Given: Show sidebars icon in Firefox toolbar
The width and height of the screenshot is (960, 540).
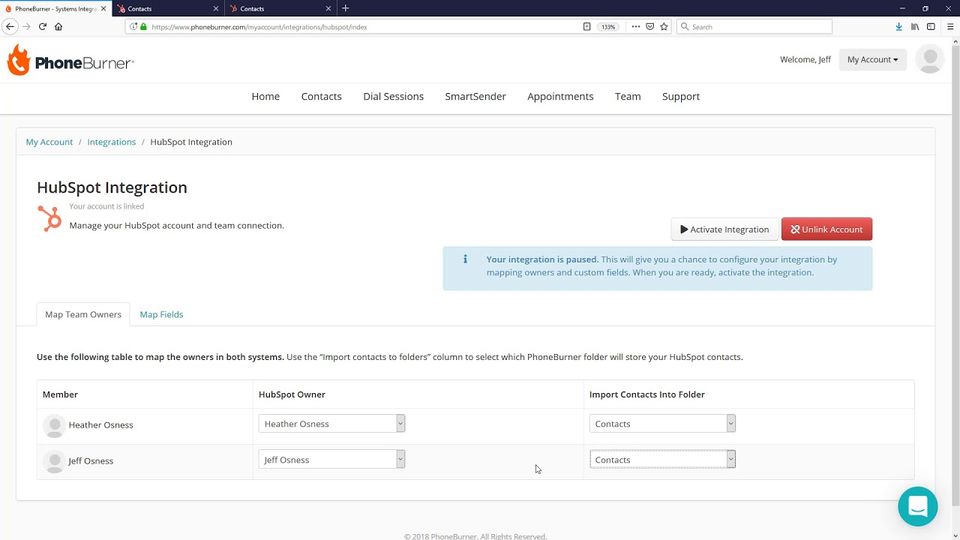Looking at the screenshot, I should pos(931,26).
